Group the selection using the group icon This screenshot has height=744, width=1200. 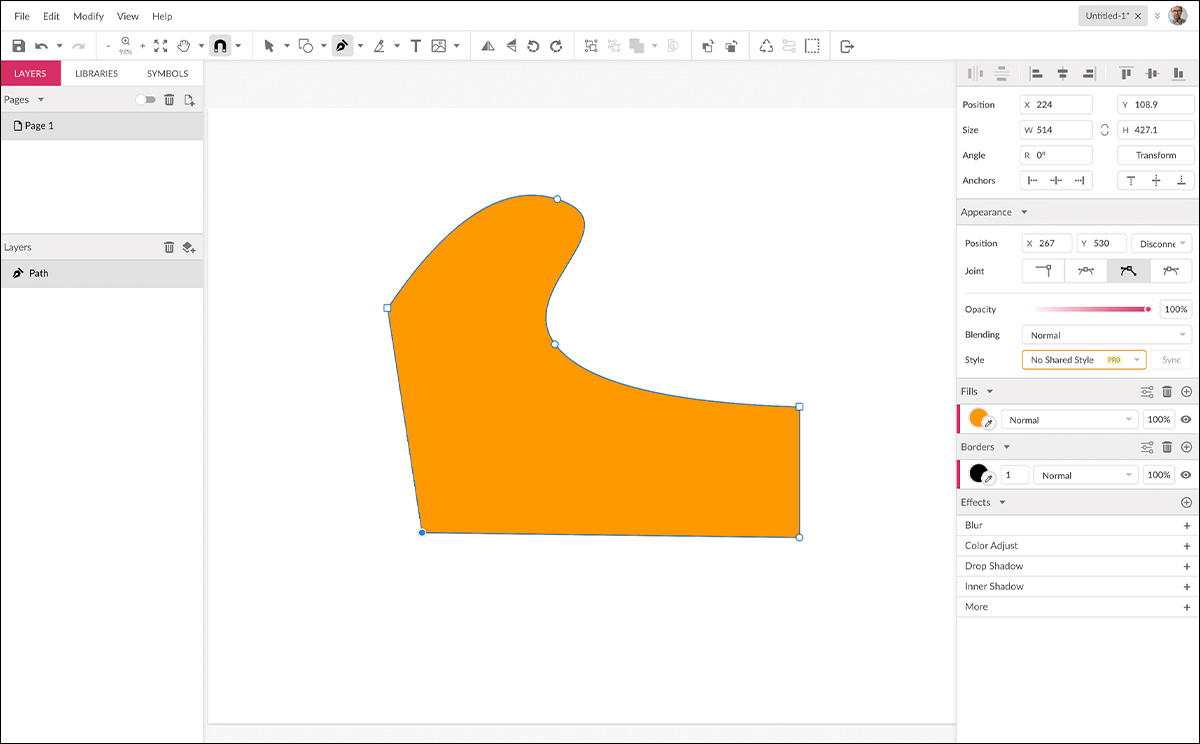click(x=591, y=46)
